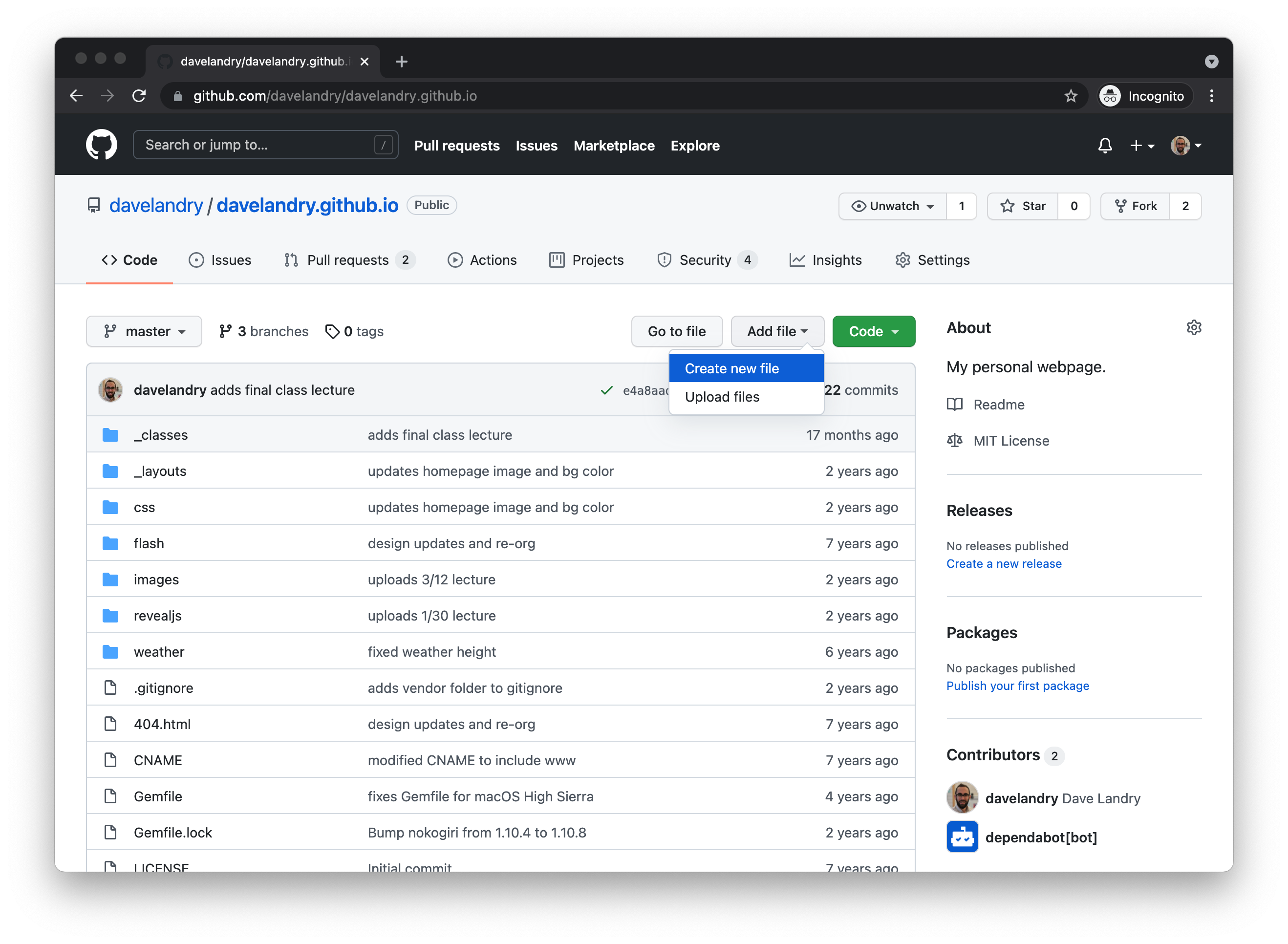
Task: View the fork count 2
Action: [x=1185, y=206]
